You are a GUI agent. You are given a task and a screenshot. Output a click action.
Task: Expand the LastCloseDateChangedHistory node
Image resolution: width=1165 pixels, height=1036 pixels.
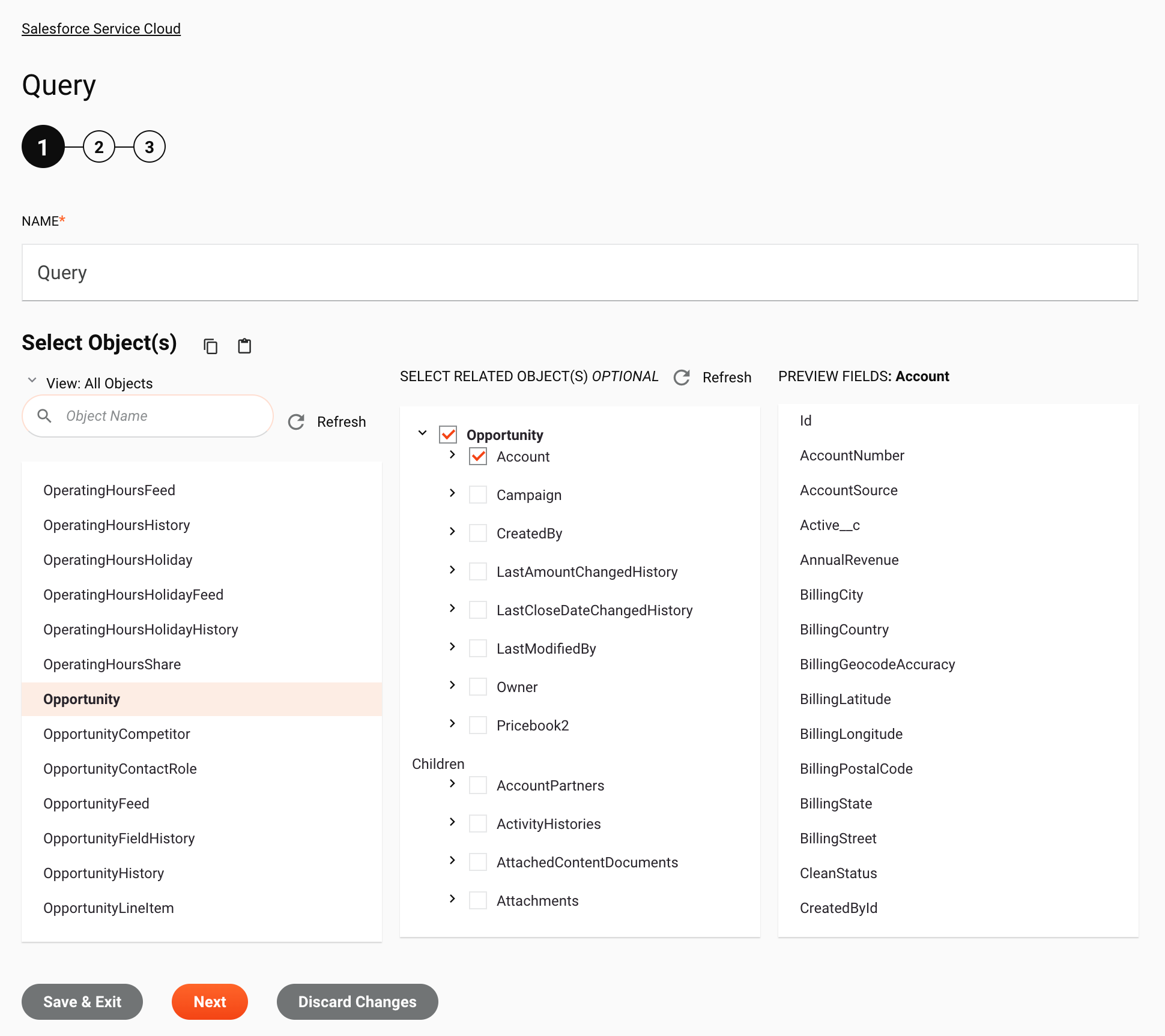point(452,608)
